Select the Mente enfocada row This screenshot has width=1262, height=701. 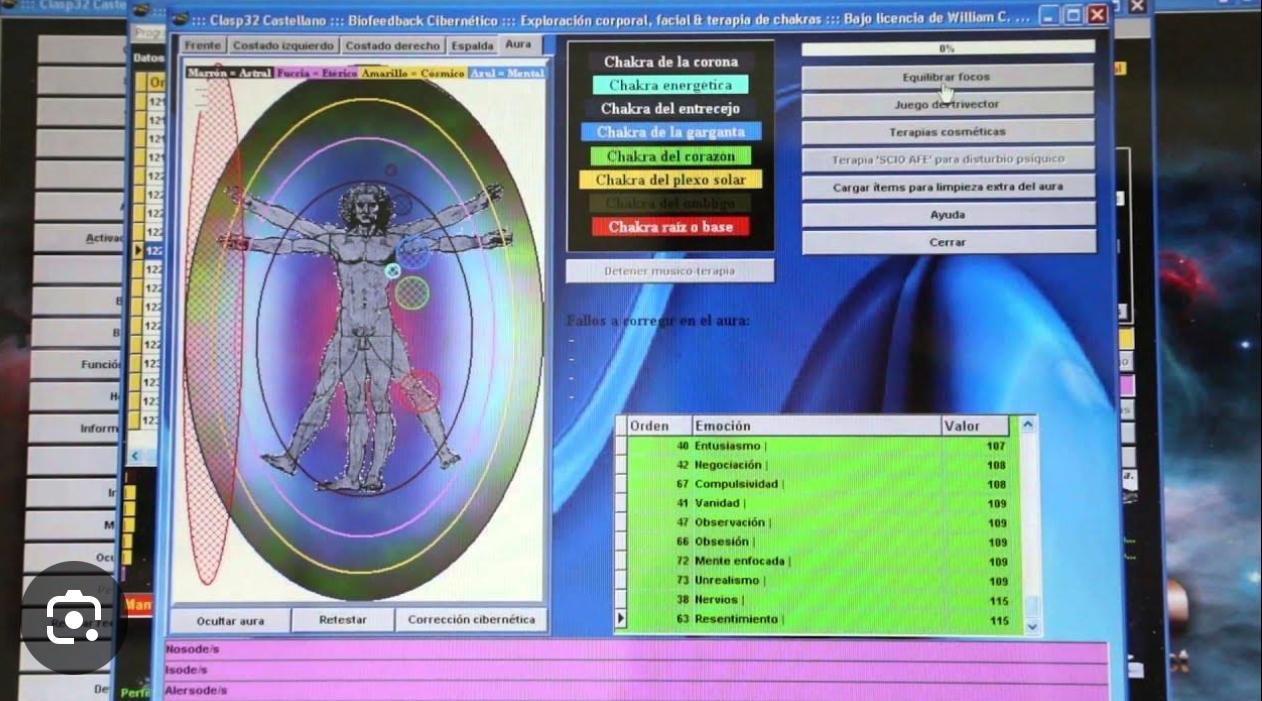click(x=819, y=562)
